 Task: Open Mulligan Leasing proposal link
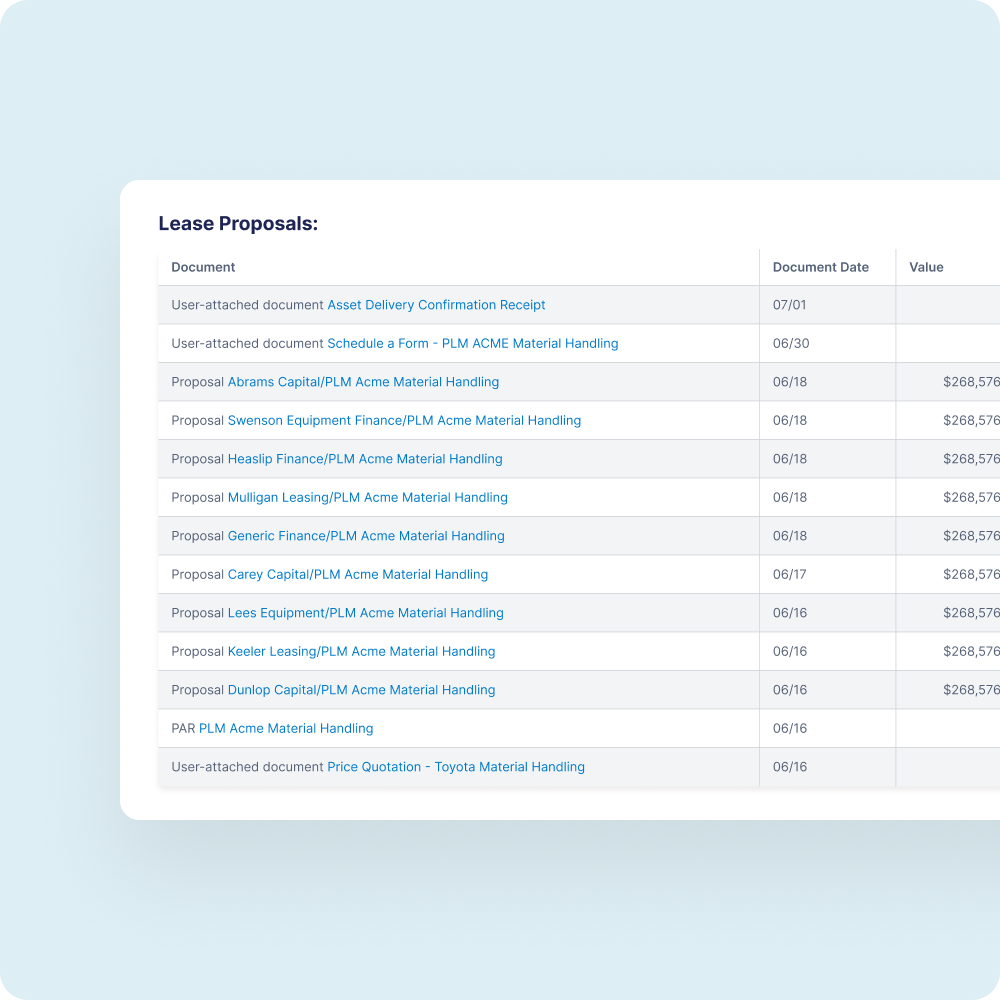pyautogui.click(x=367, y=497)
